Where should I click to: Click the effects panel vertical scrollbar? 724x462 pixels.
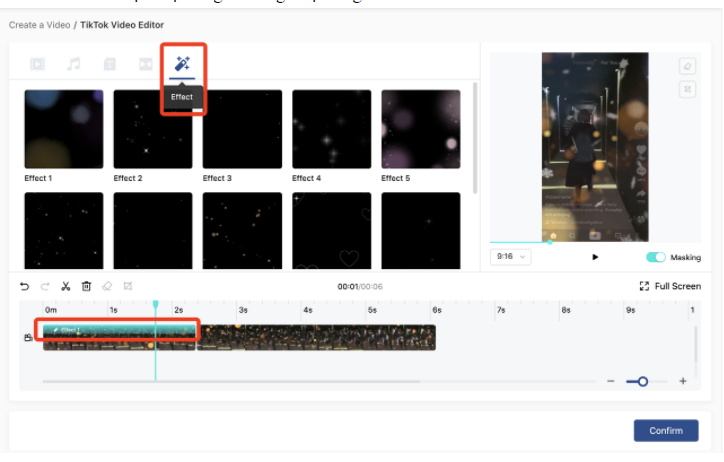(x=475, y=138)
